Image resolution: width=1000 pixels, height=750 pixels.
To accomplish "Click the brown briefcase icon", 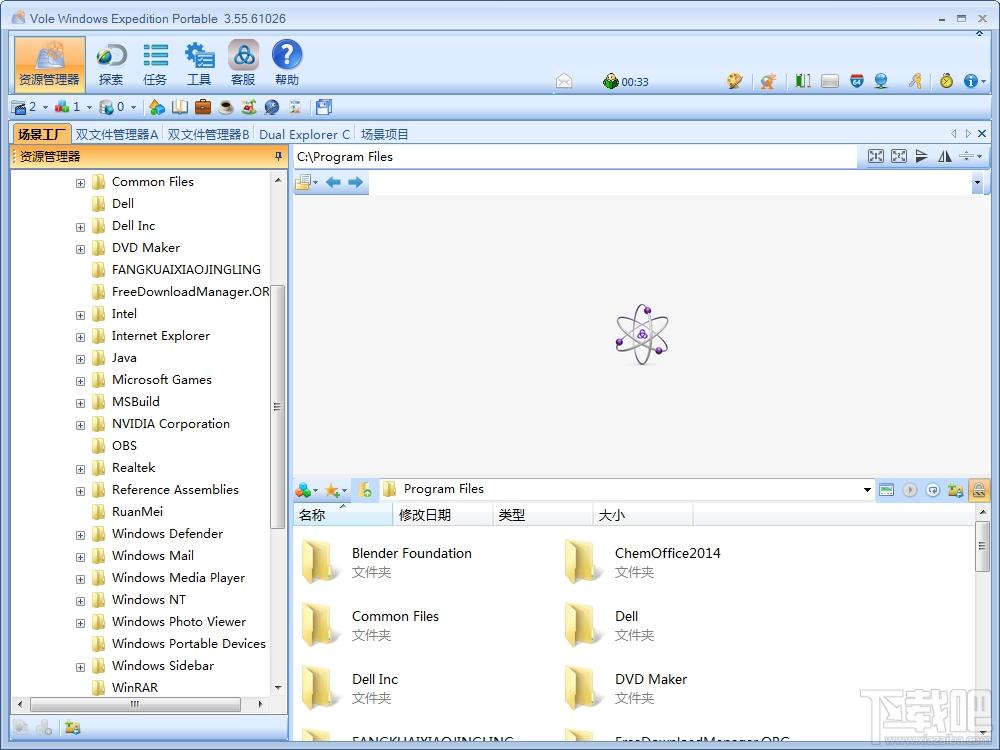I will pyautogui.click(x=203, y=107).
